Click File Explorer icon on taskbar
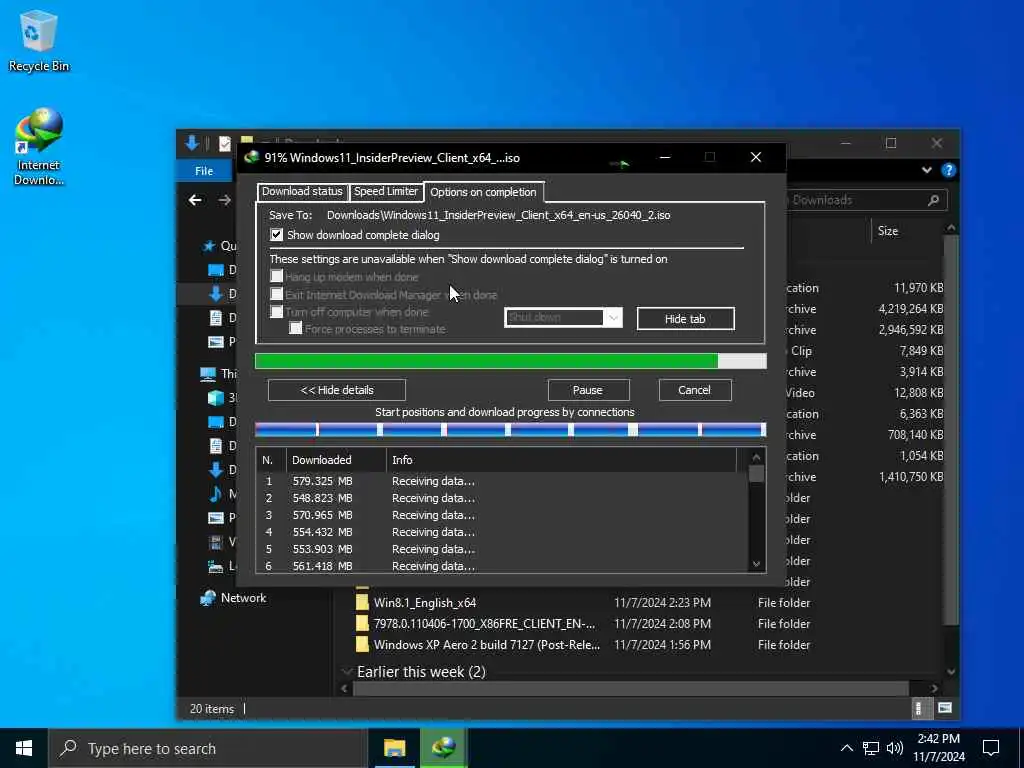Image resolution: width=1024 pixels, height=768 pixels. (x=394, y=748)
